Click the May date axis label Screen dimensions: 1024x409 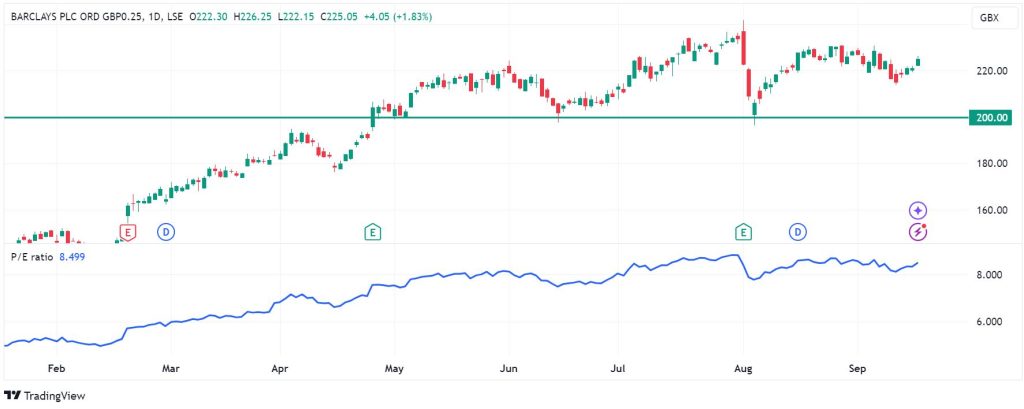394,369
